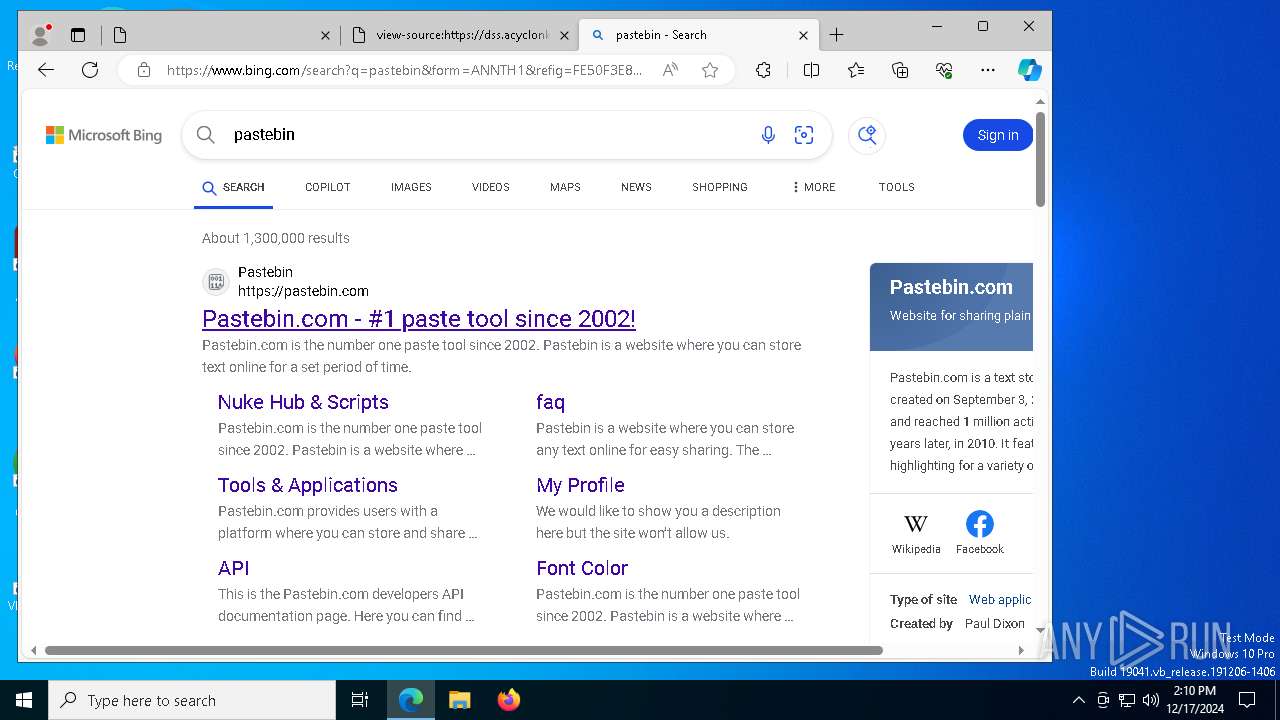Select the IMAGES search tab
Image resolution: width=1280 pixels, height=720 pixels.
tap(411, 187)
